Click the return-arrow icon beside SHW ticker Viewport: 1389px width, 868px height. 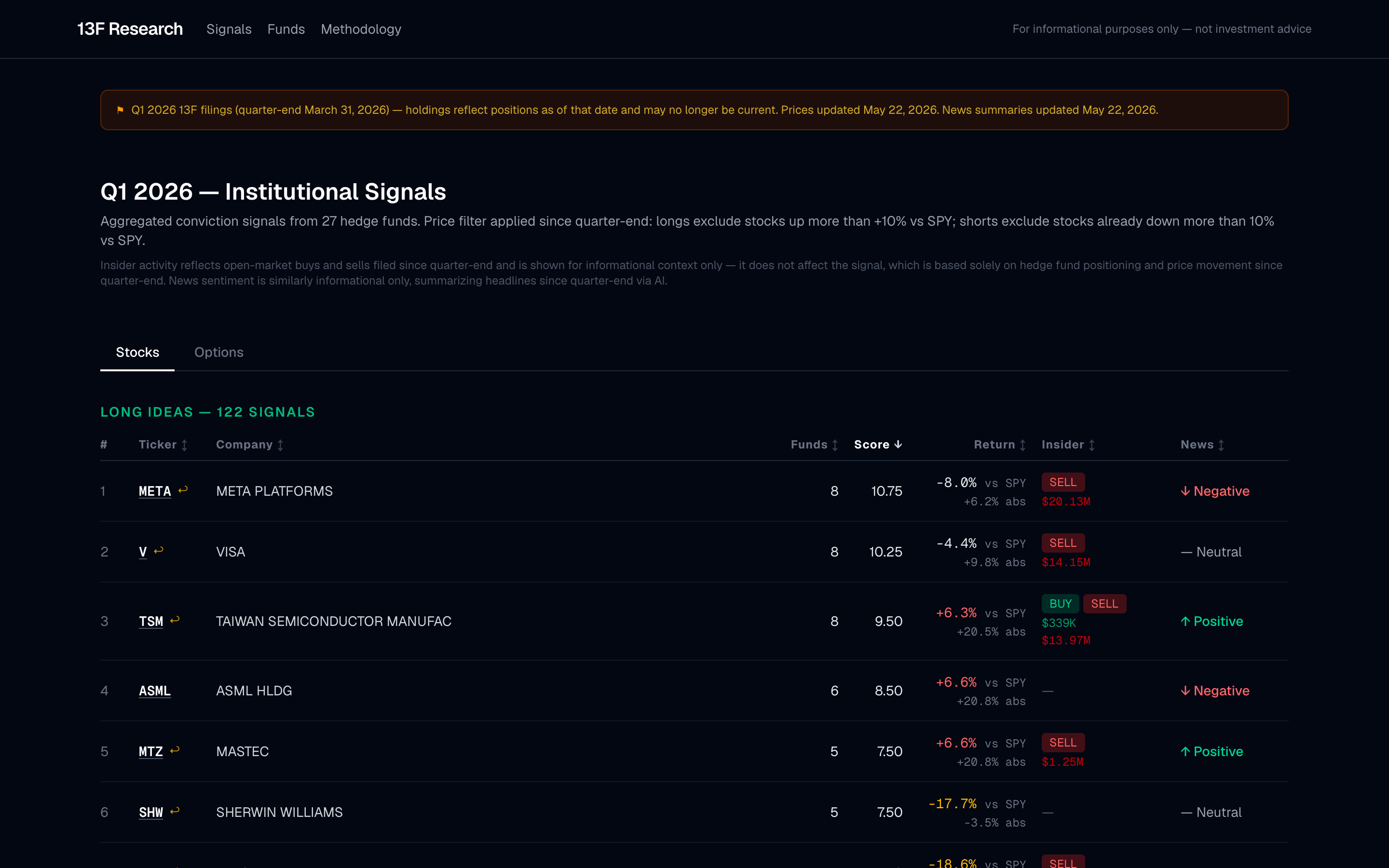click(175, 811)
